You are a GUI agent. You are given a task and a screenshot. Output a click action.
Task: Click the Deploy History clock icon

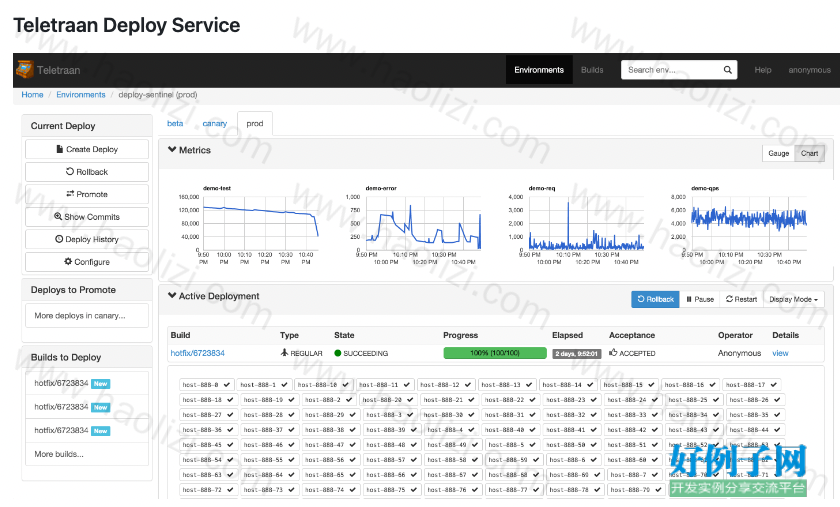59,239
